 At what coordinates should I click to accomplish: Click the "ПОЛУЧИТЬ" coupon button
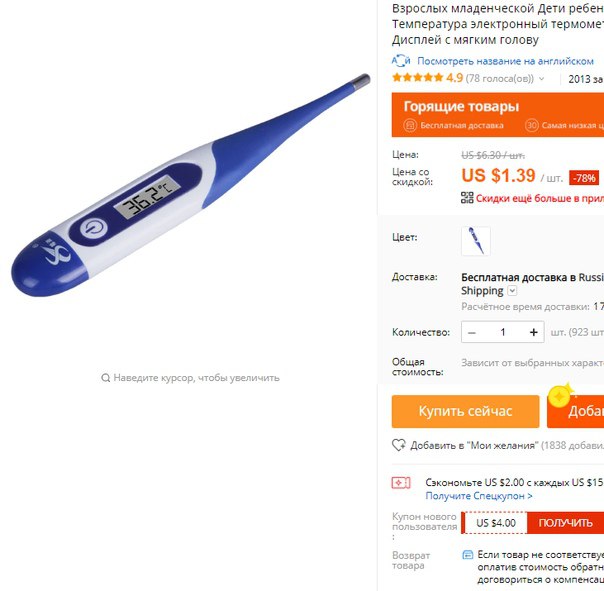tap(565, 523)
